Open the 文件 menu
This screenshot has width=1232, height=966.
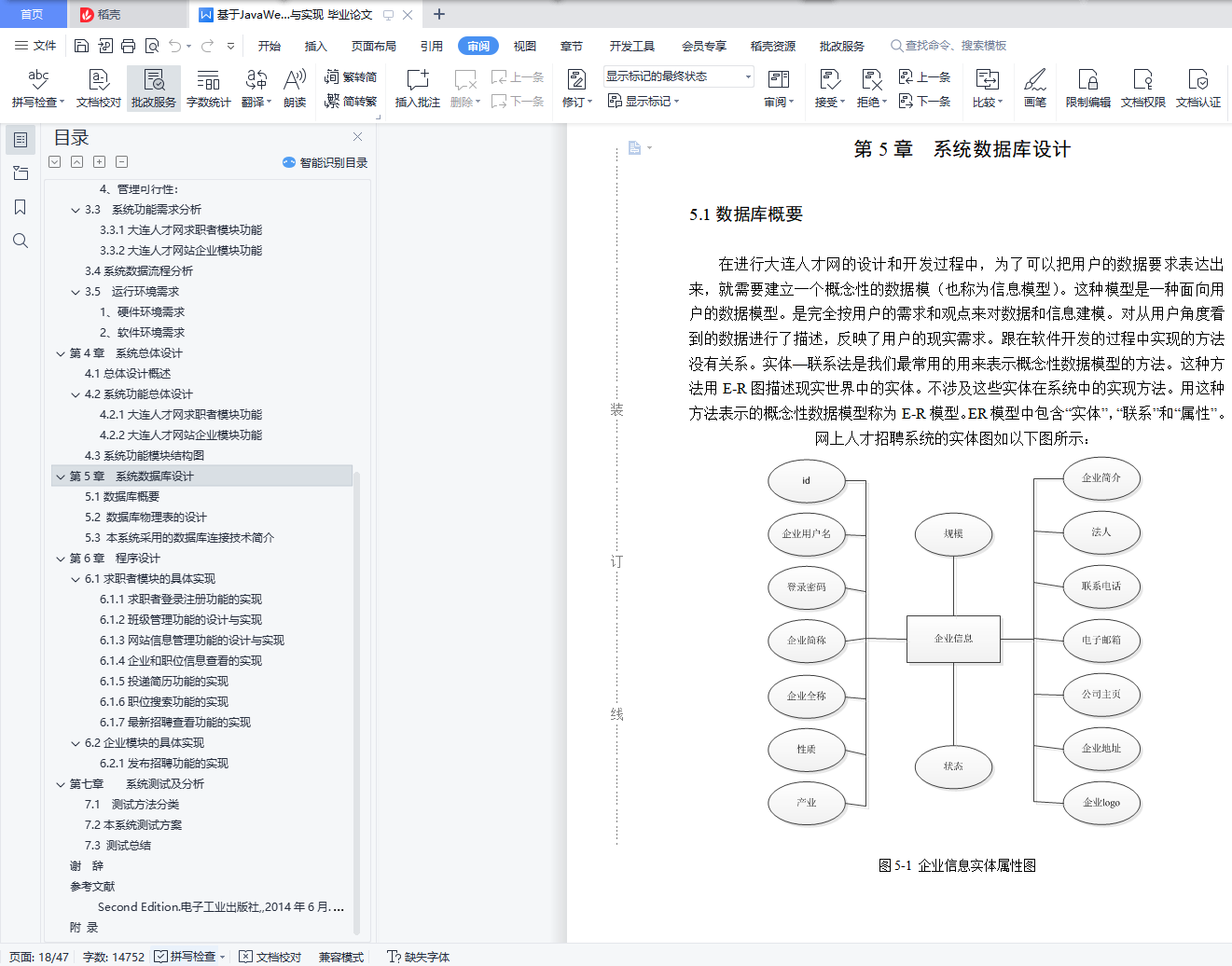point(35,46)
